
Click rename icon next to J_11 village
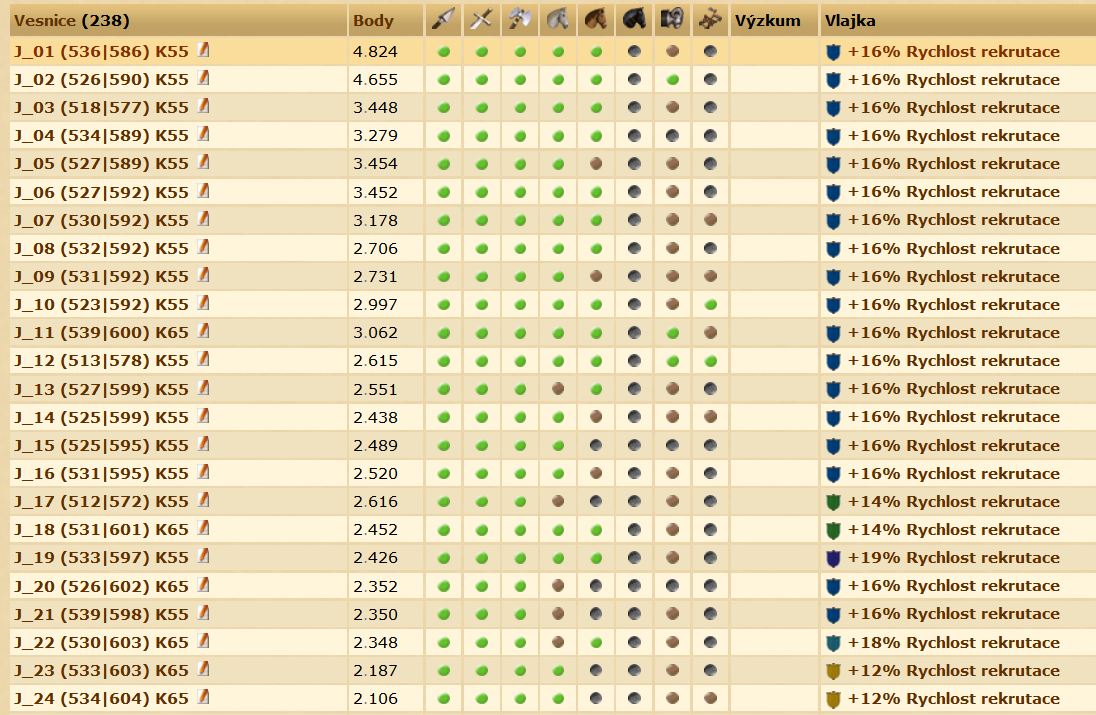point(203,331)
